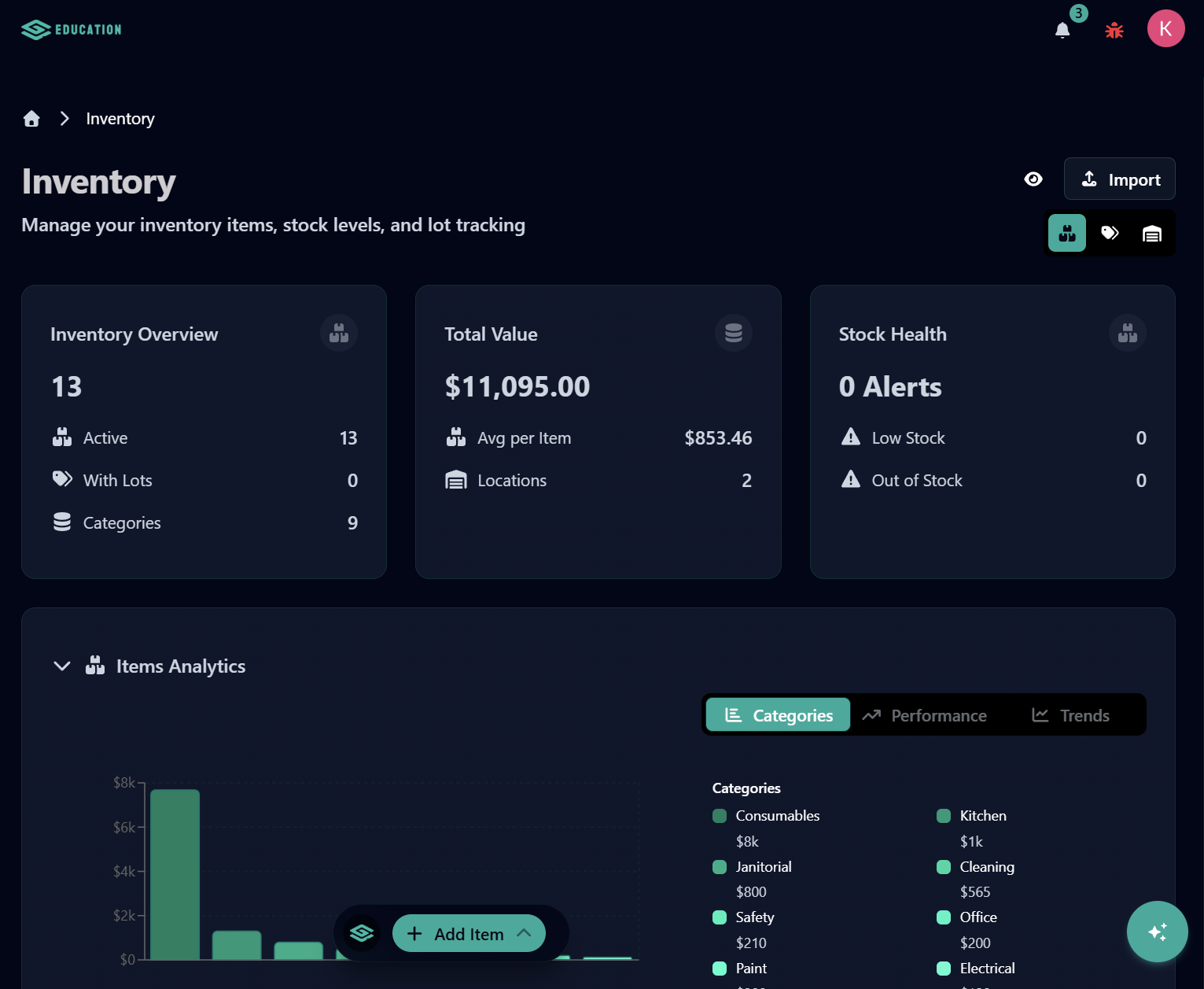Click the Avg per Item icon
Screen dimensions: 1204x989
point(456,437)
